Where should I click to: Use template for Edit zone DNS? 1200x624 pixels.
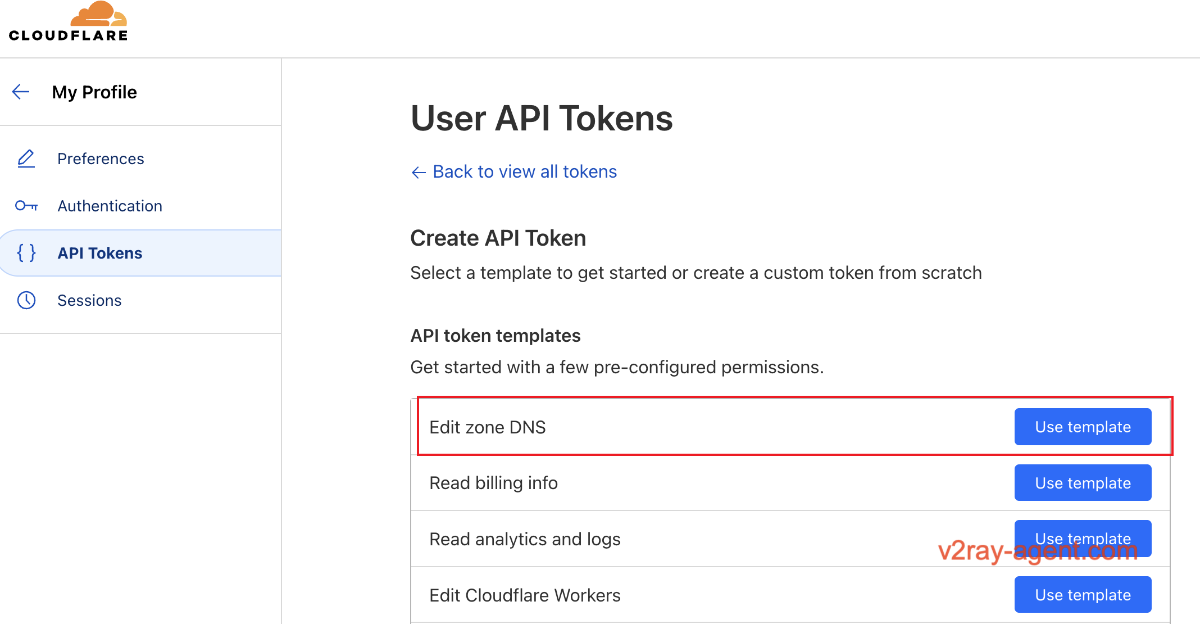[x=1083, y=426]
